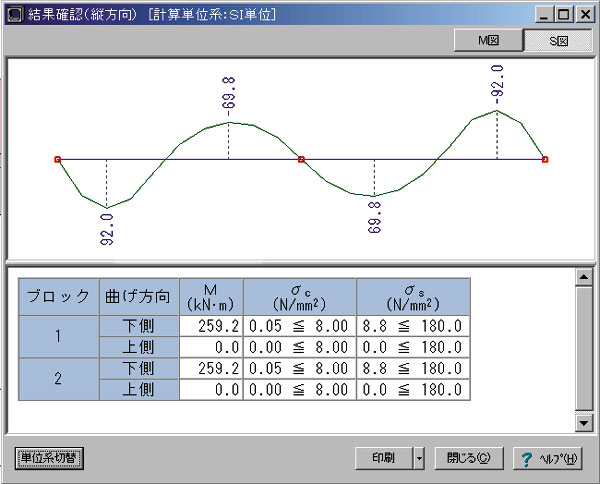Viewport: 600px width, 484px height.
Task: Maximize the 結果確認 window
Action: (562, 14)
